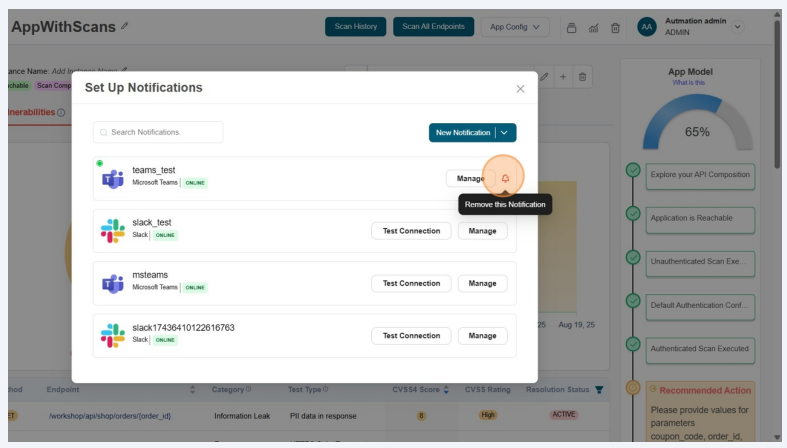
Task: Open the bar chart analytics icon
Action: click(594, 28)
